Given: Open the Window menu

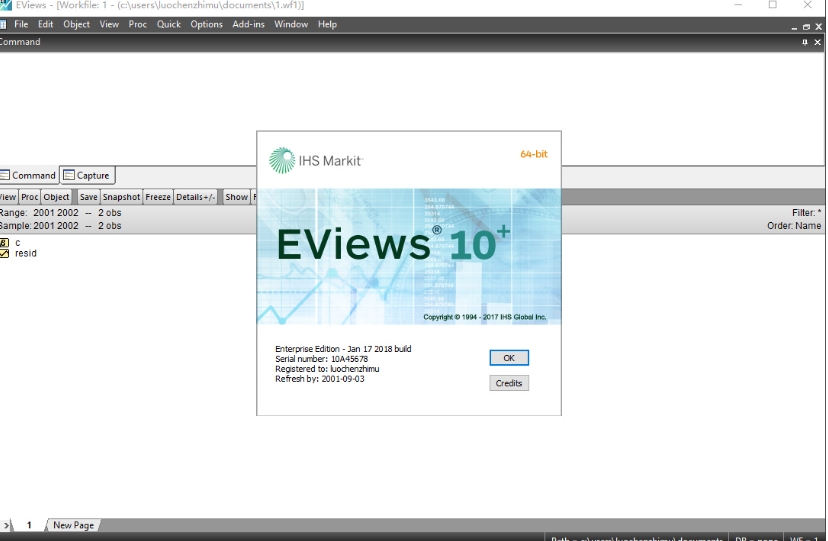Looking at the screenshot, I should (291, 24).
